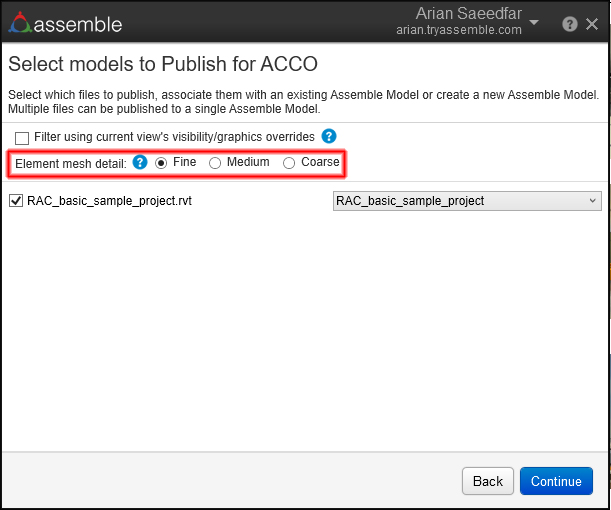611x510 pixels.
Task: Click the Select models to Publish heading
Action: [x=163, y=65]
